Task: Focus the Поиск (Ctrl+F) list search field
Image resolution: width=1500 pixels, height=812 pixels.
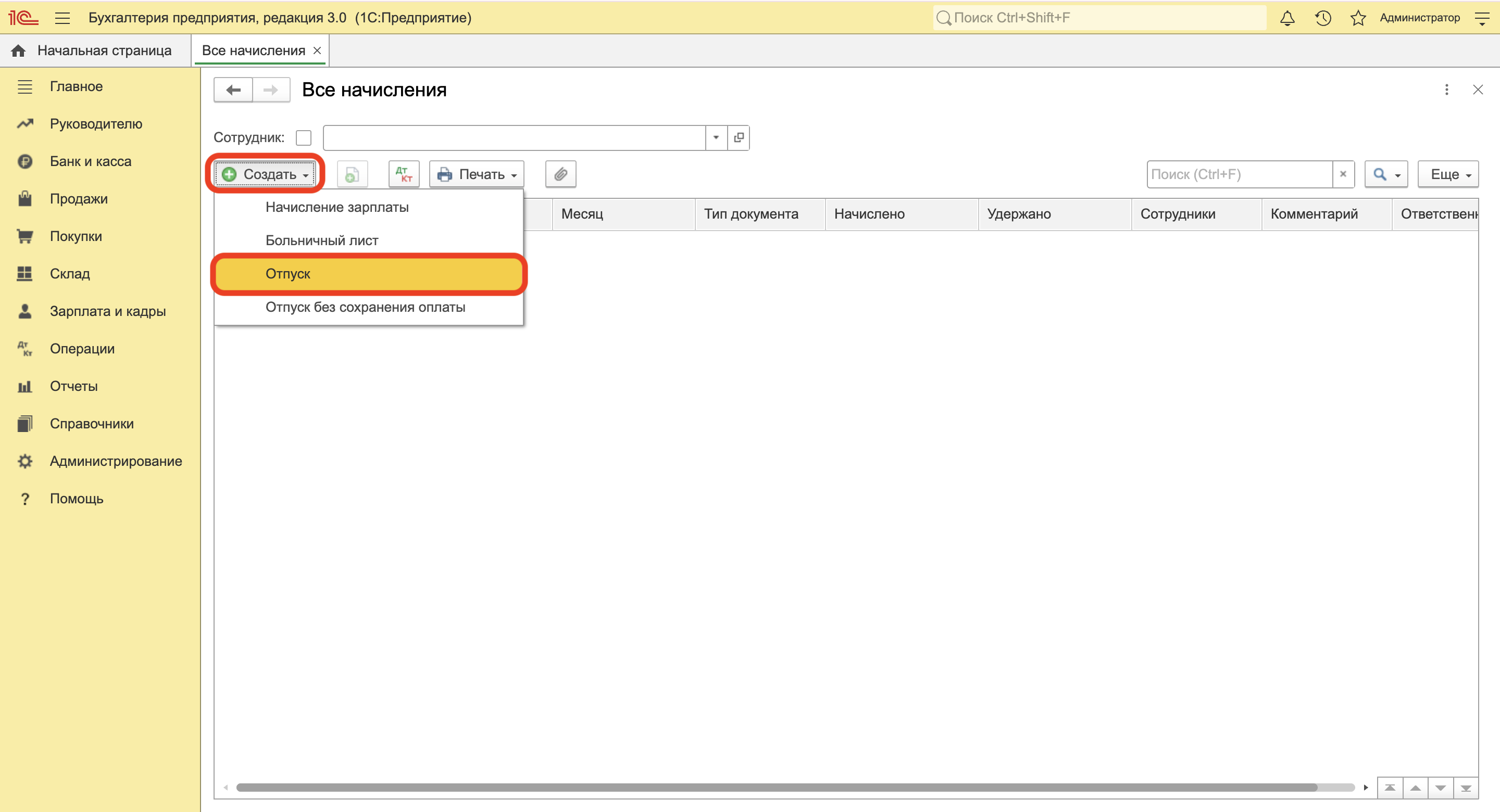Action: 1240,174
